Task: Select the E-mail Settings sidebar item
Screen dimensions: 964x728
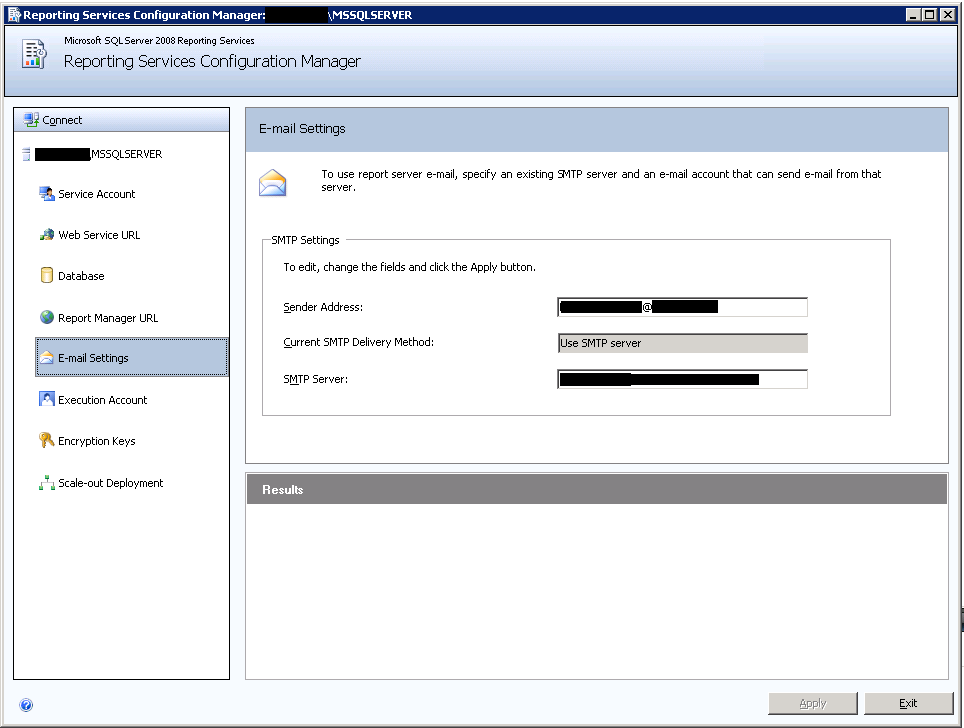Action: (x=132, y=357)
